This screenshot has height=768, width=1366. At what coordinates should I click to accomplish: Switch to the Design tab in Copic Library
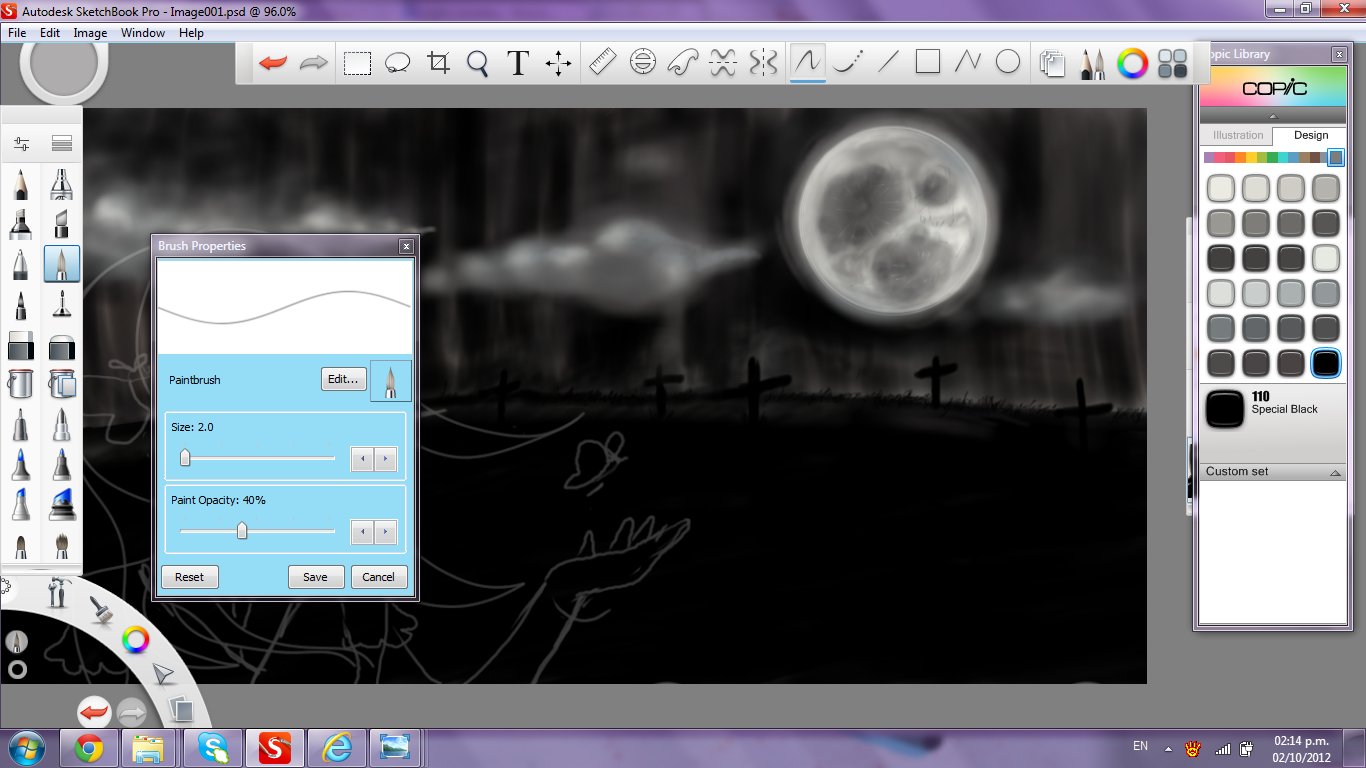1310,135
